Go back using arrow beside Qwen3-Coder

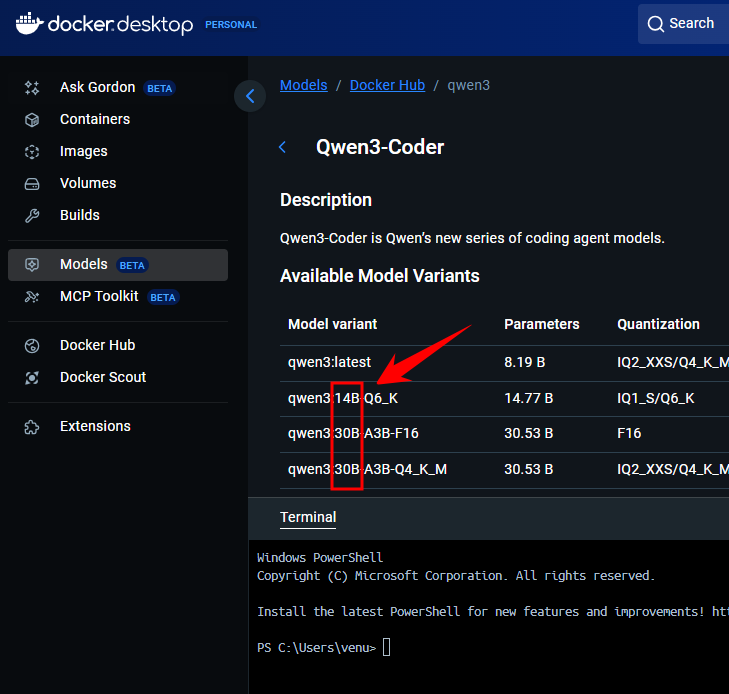[282, 147]
